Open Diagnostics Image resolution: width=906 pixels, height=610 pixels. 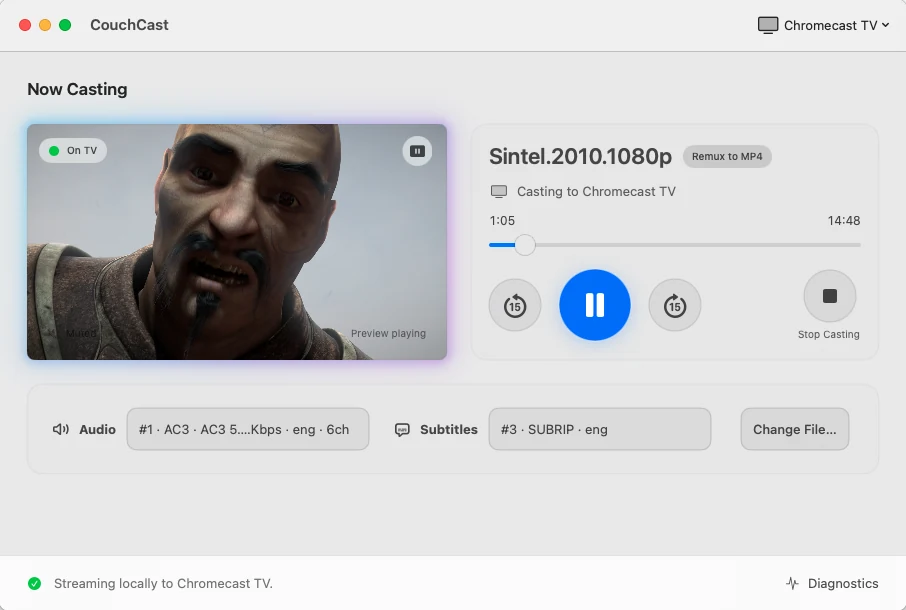tap(832, 583)
